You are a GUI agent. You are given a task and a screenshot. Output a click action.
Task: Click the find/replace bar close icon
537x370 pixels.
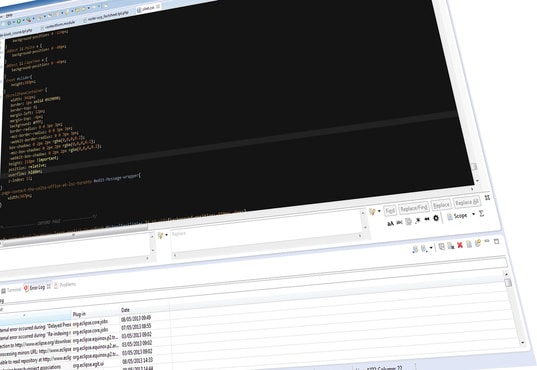click(487, 198)
